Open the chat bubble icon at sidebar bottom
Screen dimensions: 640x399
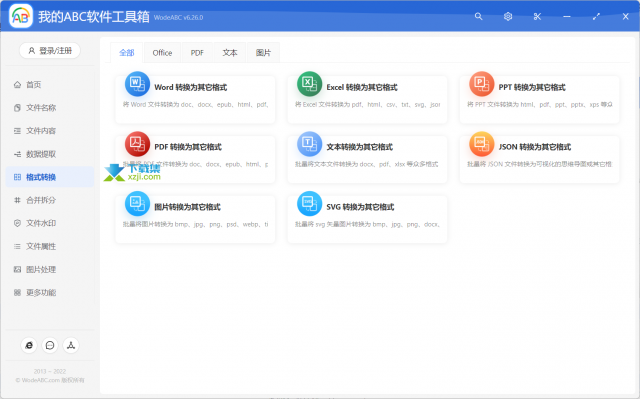coord(50,345)
